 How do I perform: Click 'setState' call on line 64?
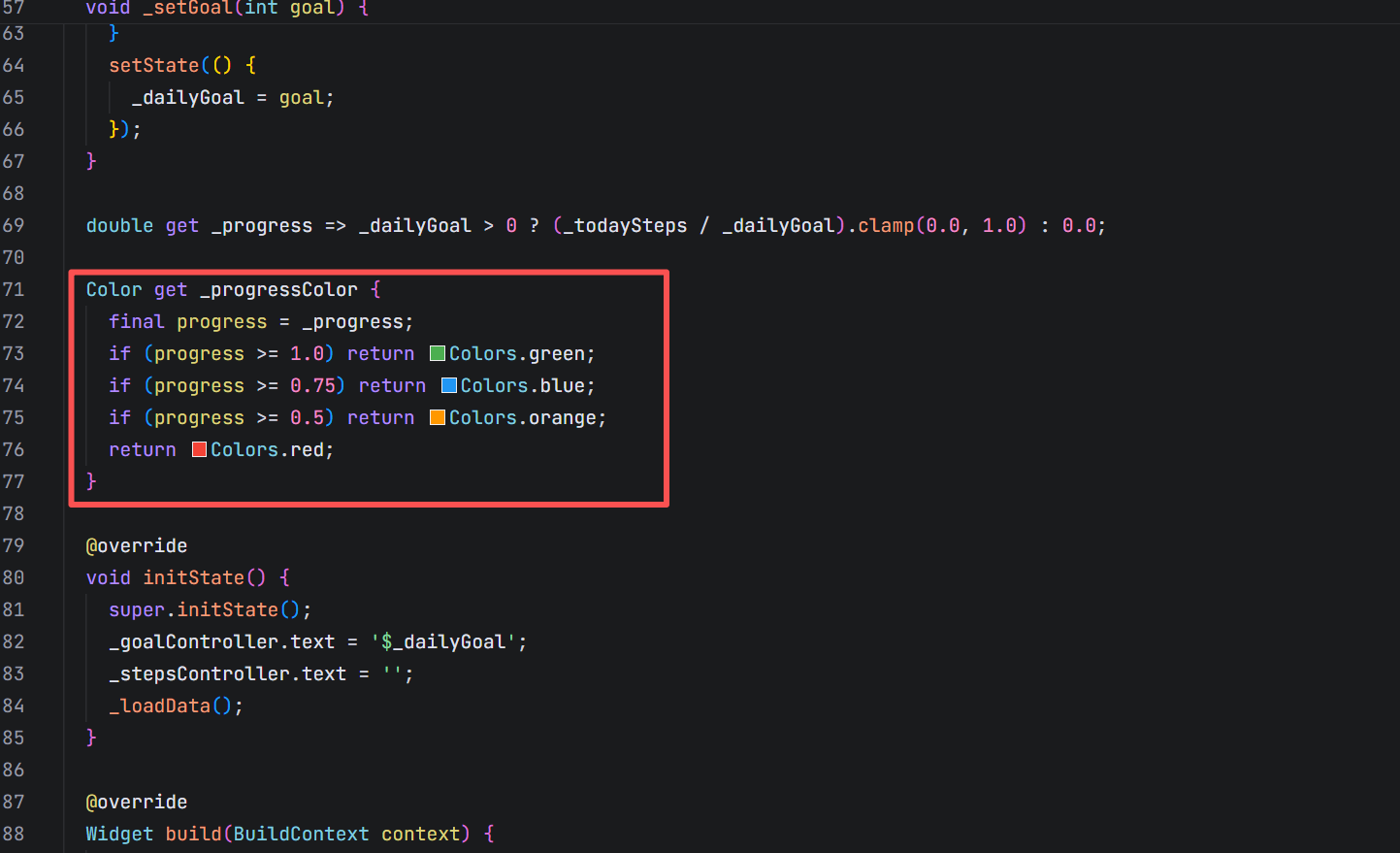click(153, 65)
